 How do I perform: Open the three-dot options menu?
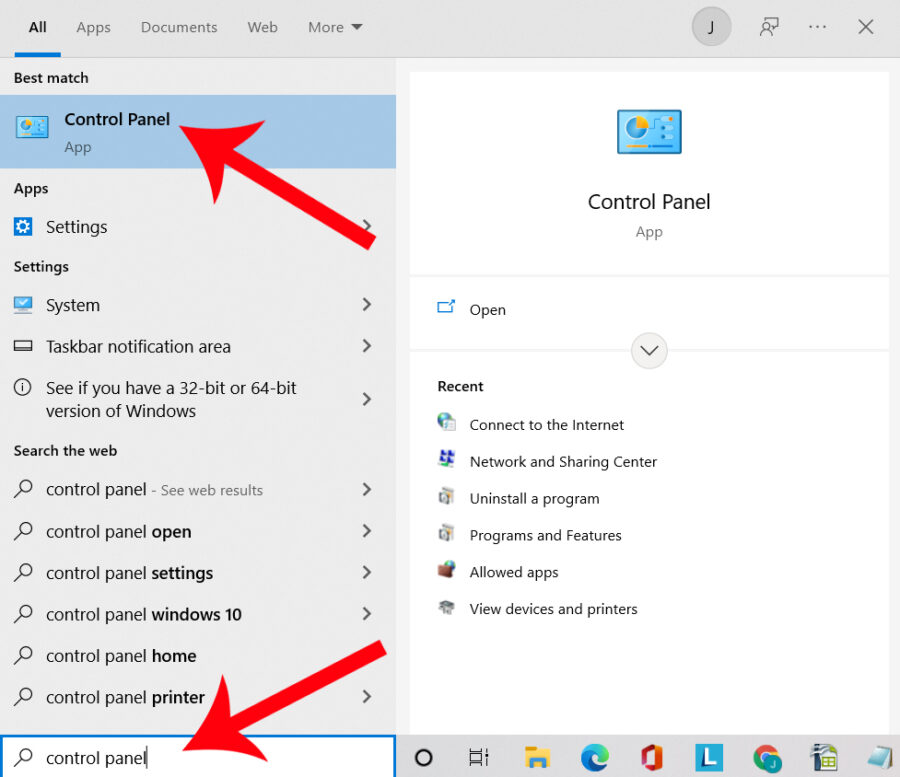[817, 27]
